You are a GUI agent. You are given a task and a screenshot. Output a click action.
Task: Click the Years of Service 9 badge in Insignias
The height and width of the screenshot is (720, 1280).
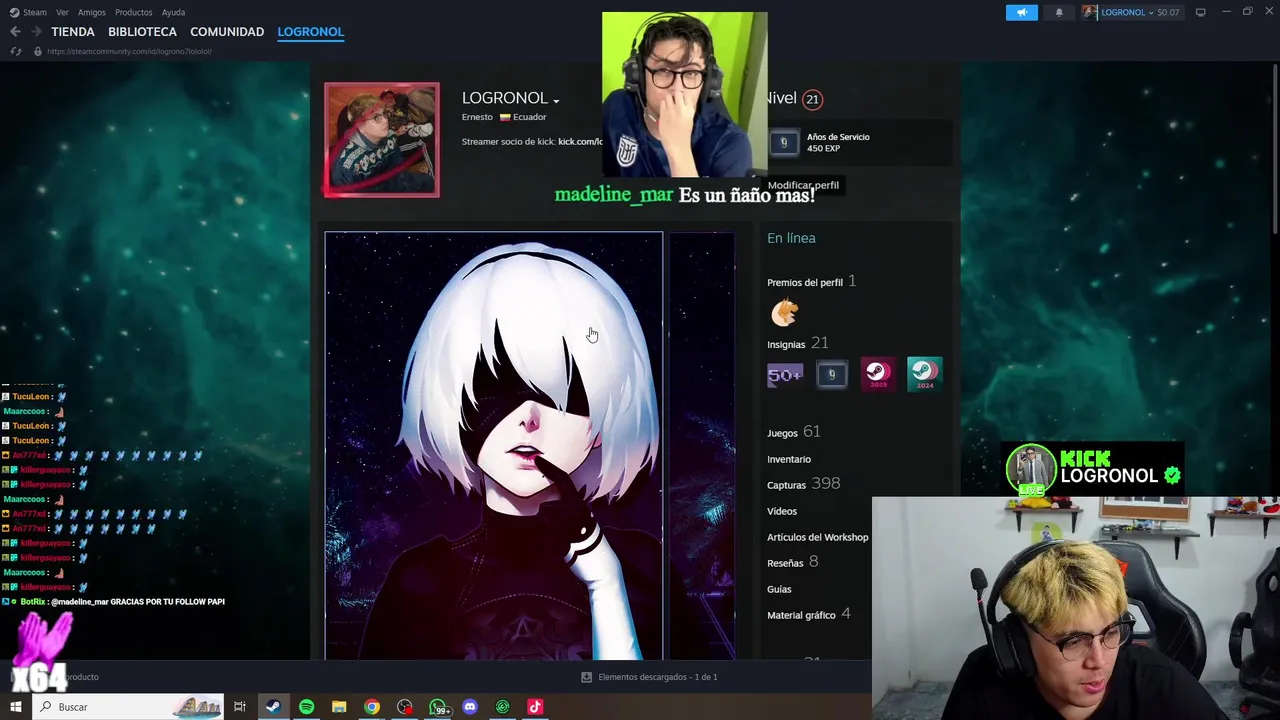pos(831,374)
